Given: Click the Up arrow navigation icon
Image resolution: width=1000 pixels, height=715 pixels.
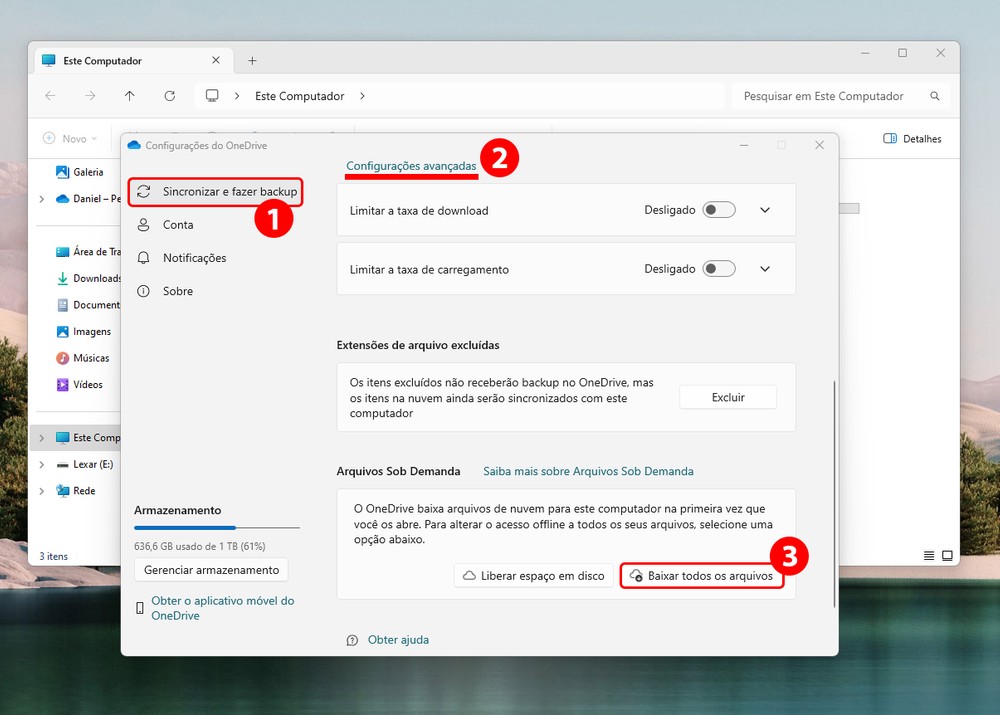Looking at the screenshot, I should (130, 96).
